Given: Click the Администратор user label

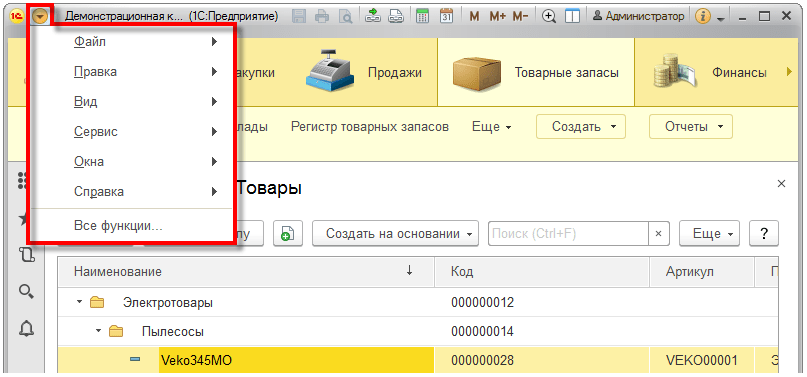Looking at the screenshot, I should tap(639, 16).
